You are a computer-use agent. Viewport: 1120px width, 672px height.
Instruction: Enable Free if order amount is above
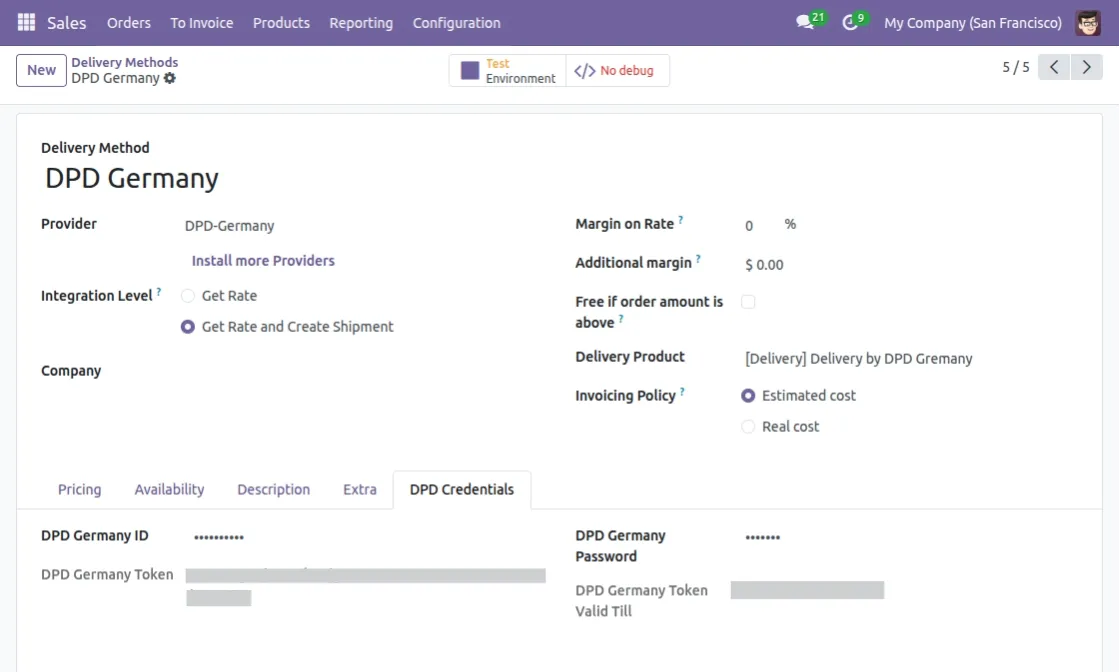point(748,302)
